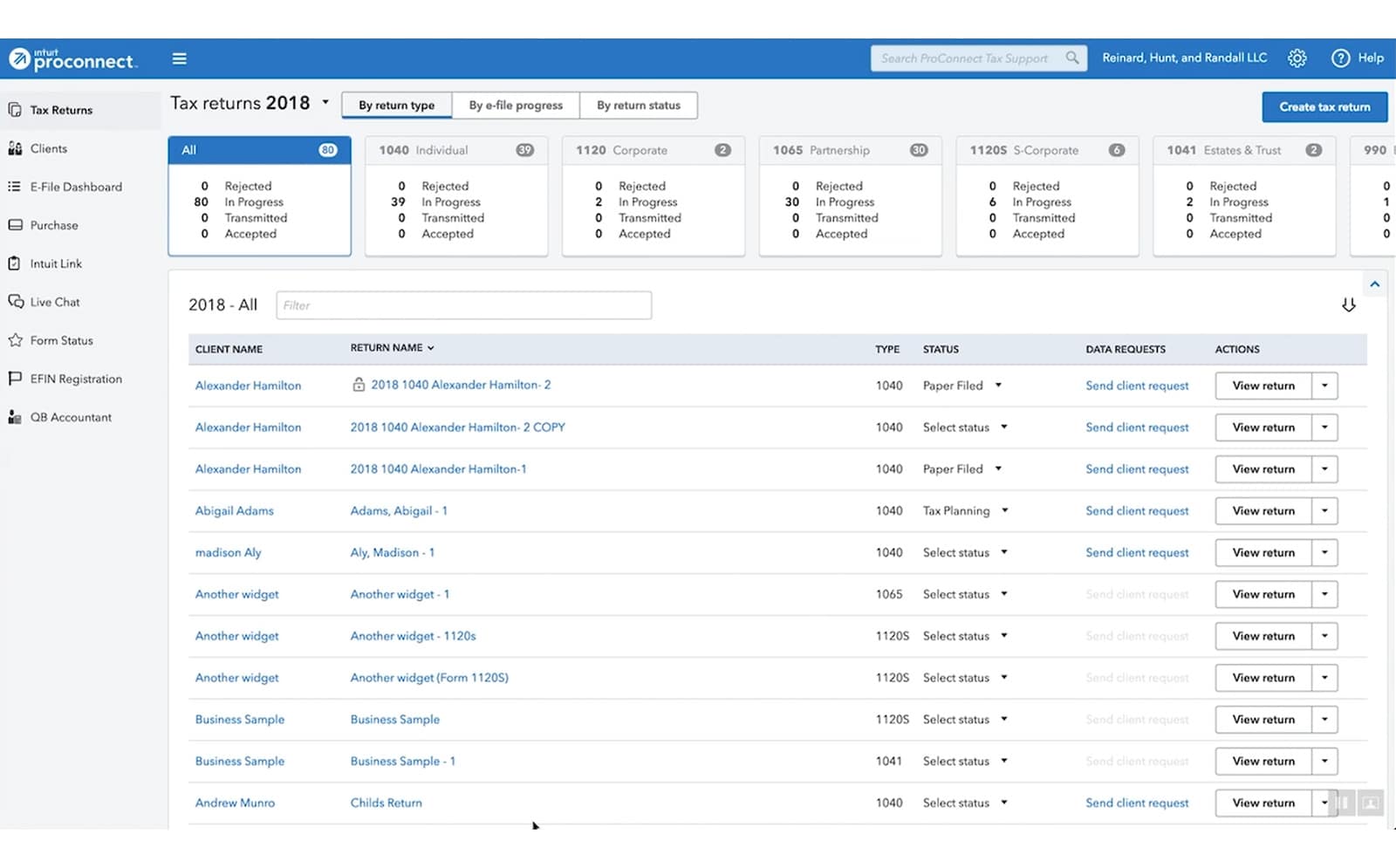Open the Tax returns 2018 year dropdown
1396x868 pixels.
click(325, 102)
